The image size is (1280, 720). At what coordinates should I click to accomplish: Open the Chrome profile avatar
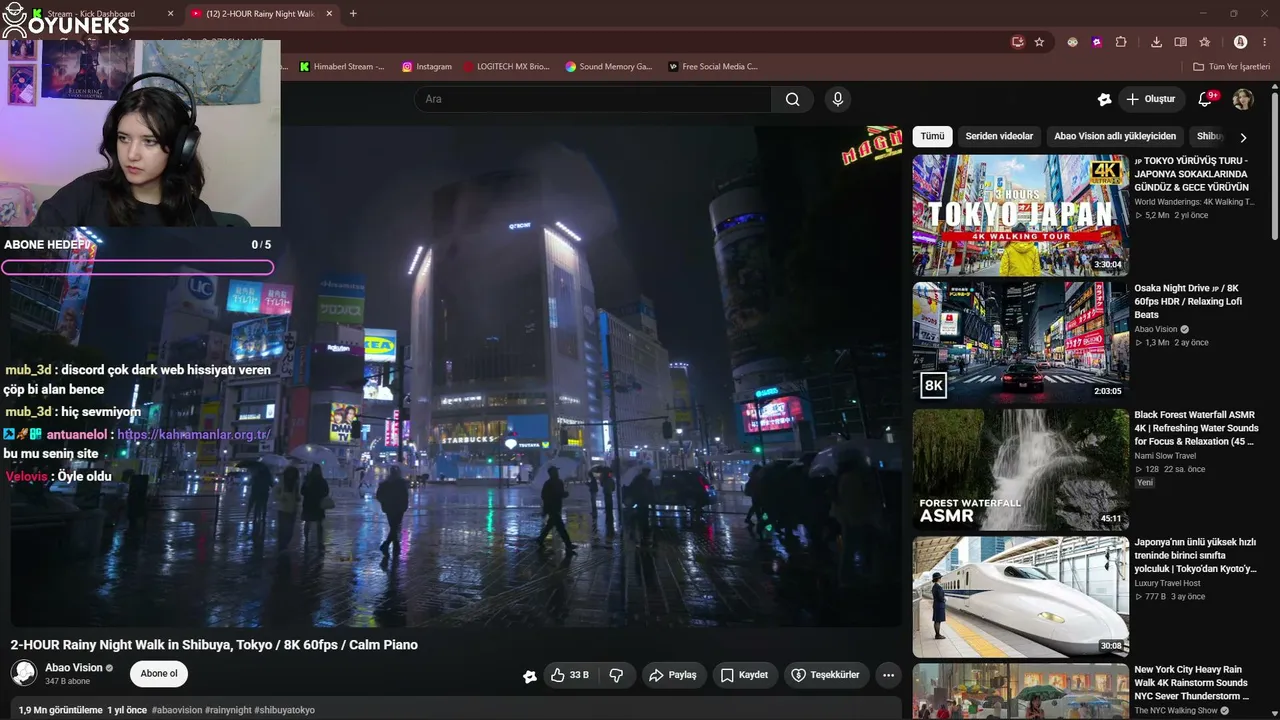point(1240,42)
